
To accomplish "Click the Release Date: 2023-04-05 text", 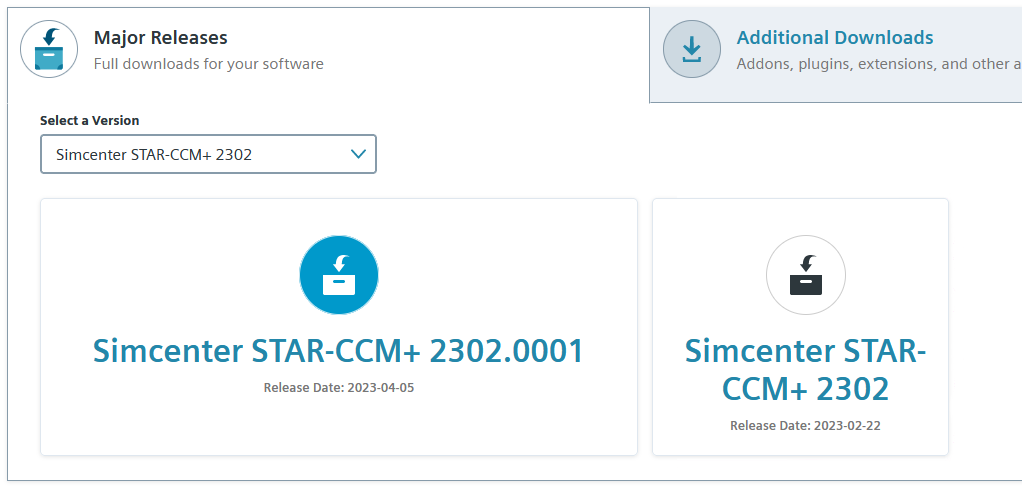I will pos(339,388).
